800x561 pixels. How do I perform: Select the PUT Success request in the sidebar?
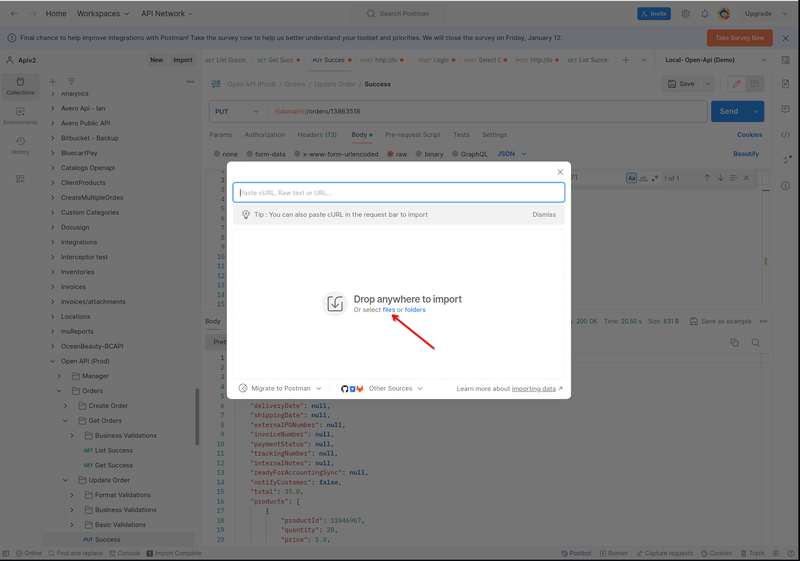102,539
